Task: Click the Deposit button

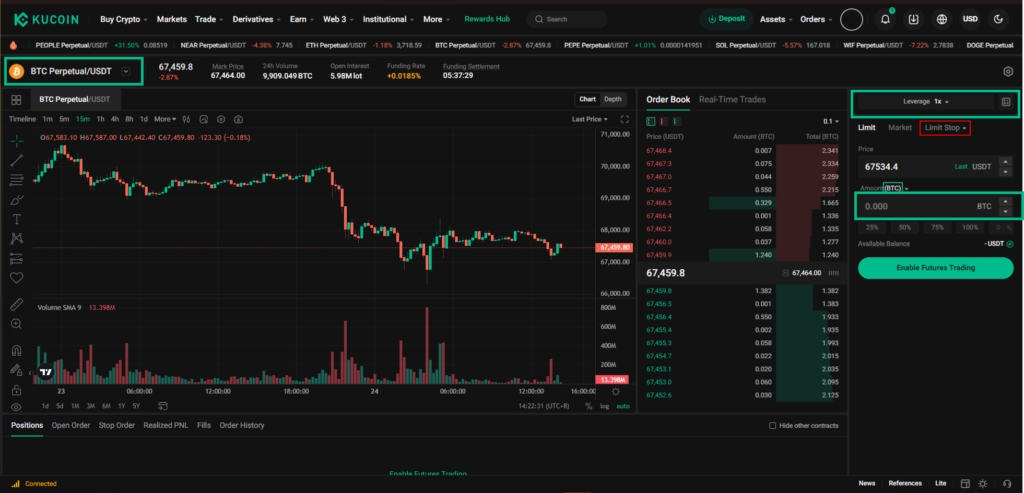Action: tap(726, 20)
